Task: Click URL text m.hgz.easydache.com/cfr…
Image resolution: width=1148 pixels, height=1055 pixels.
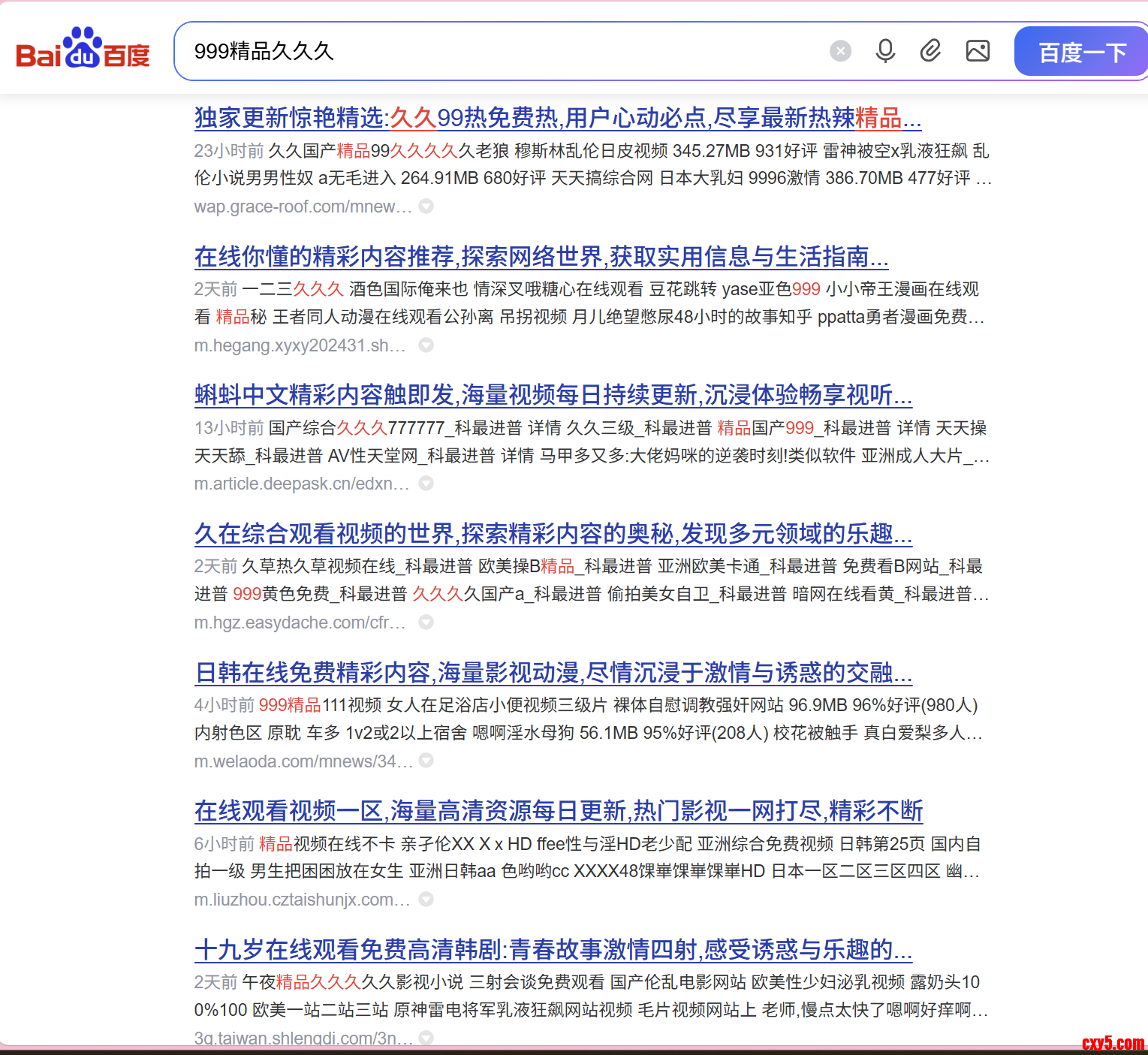Action: point(300,622)
